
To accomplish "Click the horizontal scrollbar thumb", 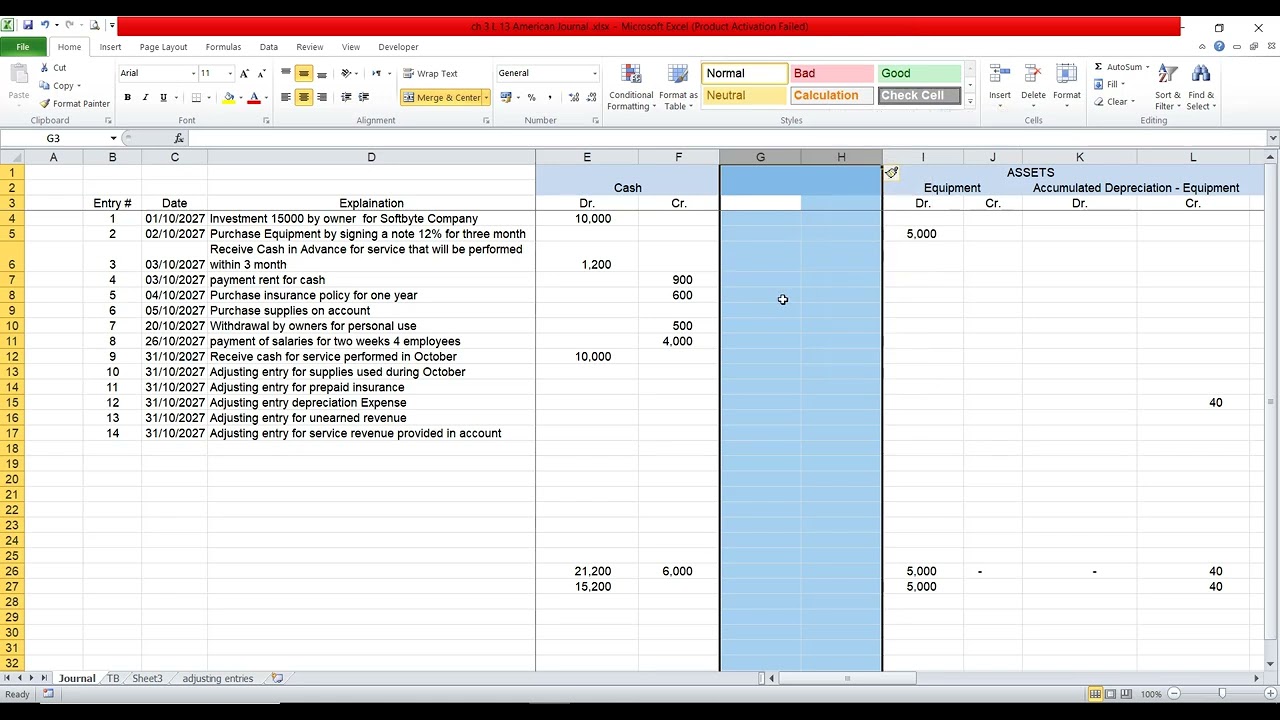I will [x=847, y=678].
